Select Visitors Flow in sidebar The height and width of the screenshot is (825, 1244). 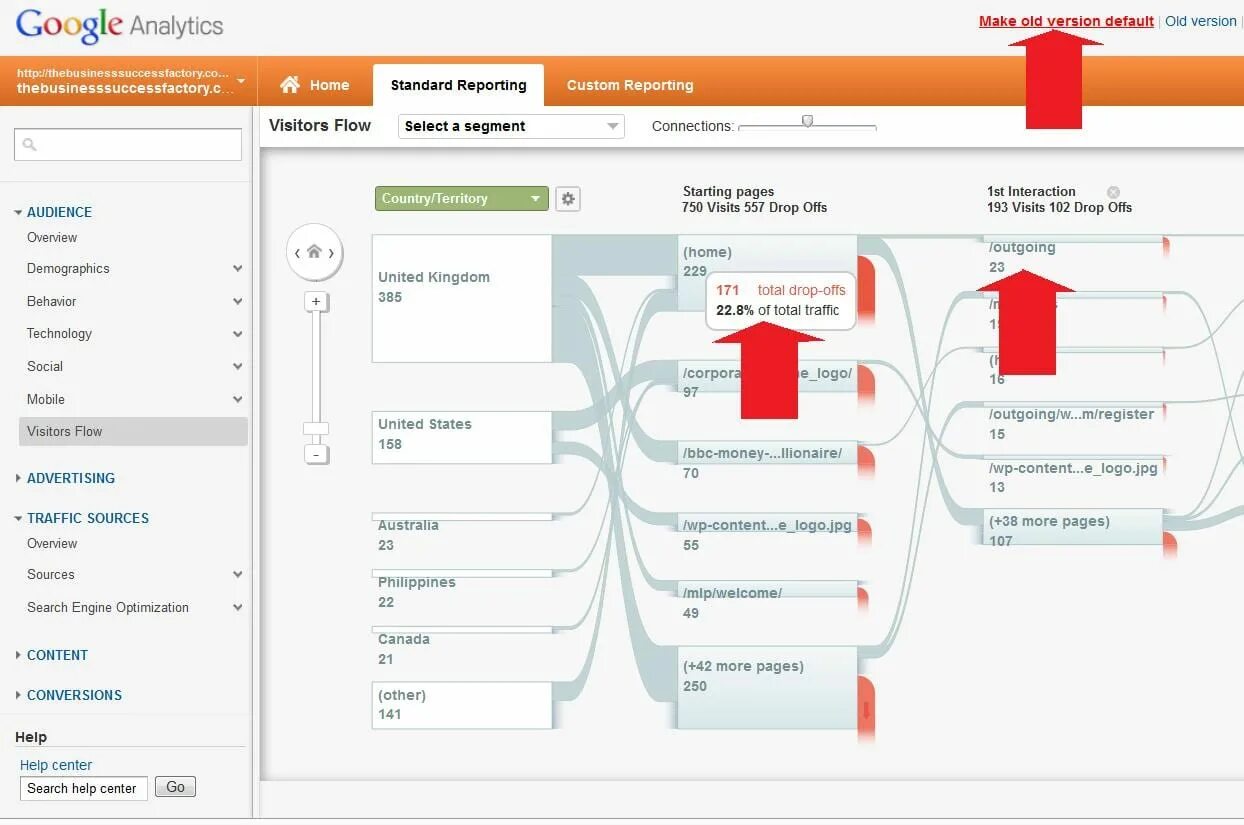pyautogui.click(x=133, y=431)
